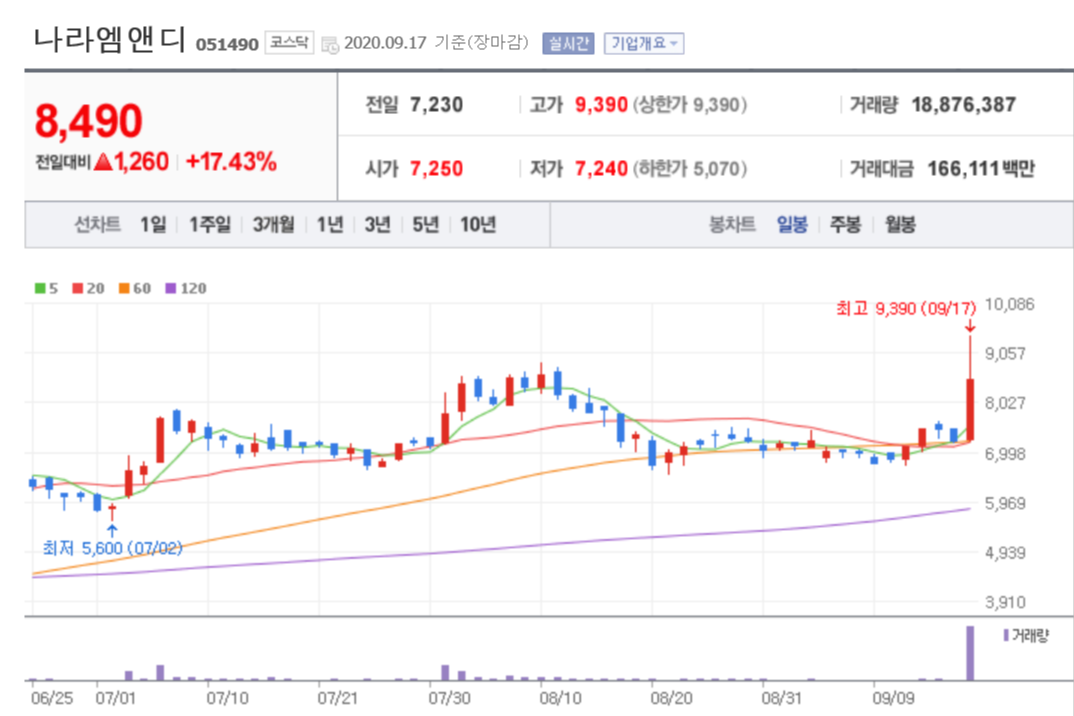Click the green 5-day average legend swatch
1074x716 pixels.
[40, 288]
